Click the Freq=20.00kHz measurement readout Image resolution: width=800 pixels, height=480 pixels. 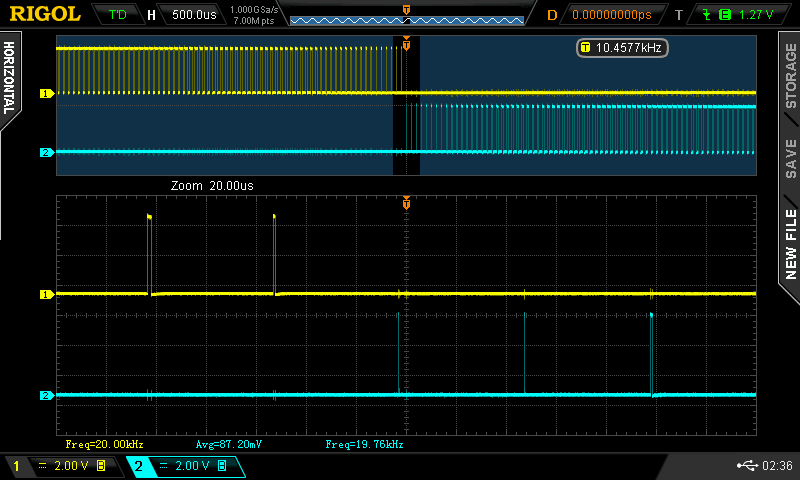[x=104, y=443]
